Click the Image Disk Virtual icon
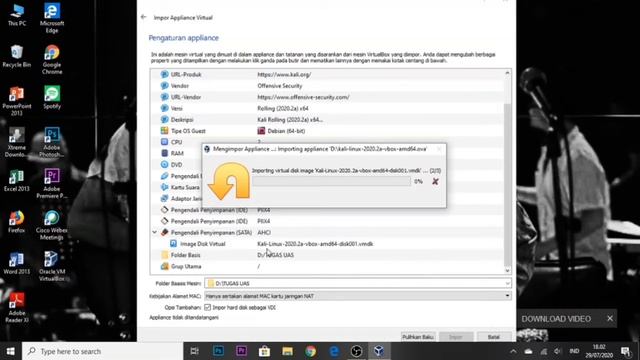The height and width of the screenshot is (360, 640). [x=173, y=244]
